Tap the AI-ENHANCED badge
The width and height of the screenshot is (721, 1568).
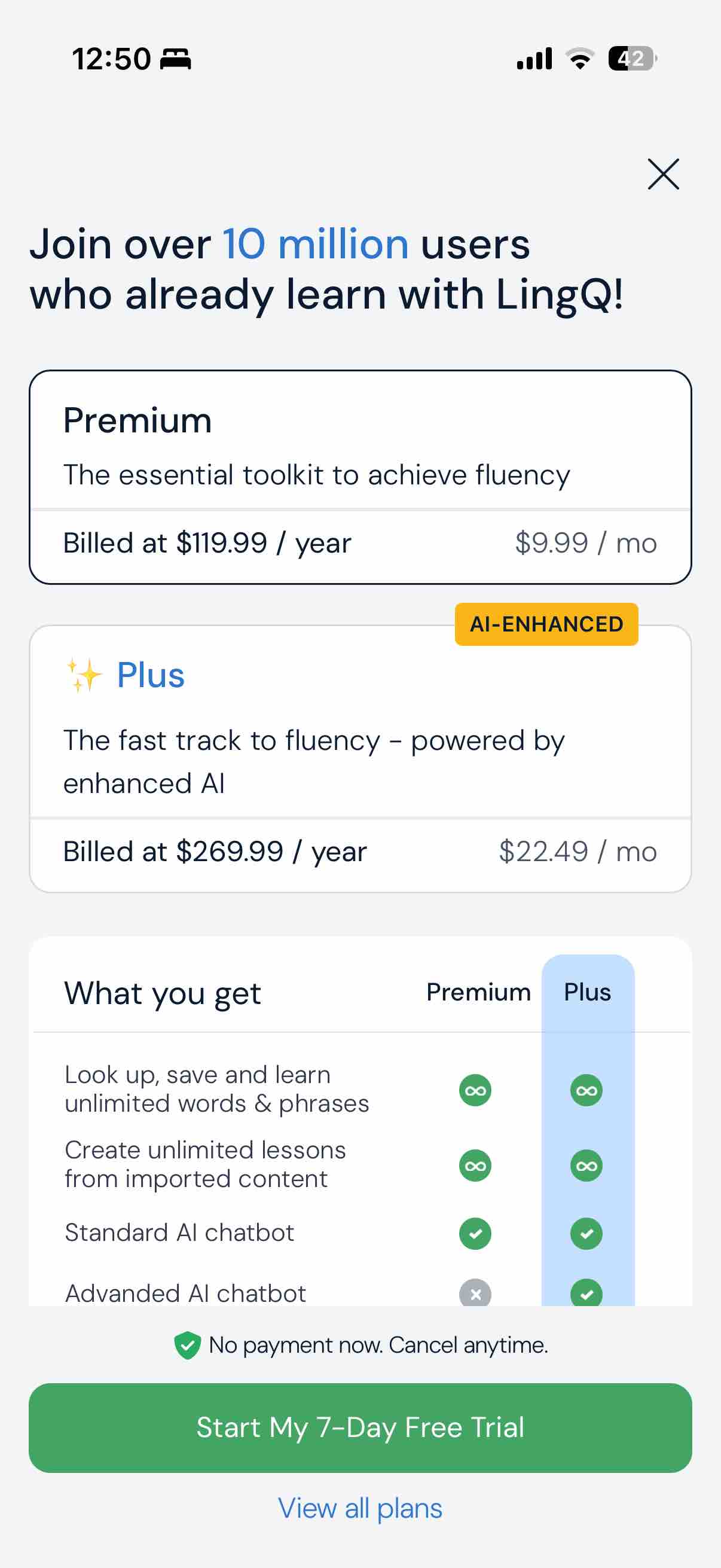tap(546, 624)
